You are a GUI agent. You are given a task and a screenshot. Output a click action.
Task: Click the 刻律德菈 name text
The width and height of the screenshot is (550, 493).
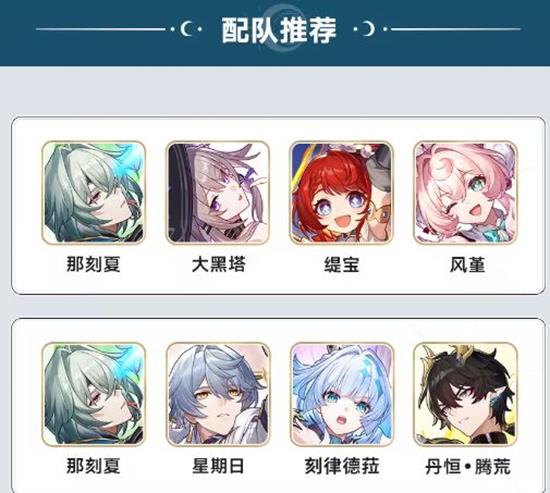342,466
